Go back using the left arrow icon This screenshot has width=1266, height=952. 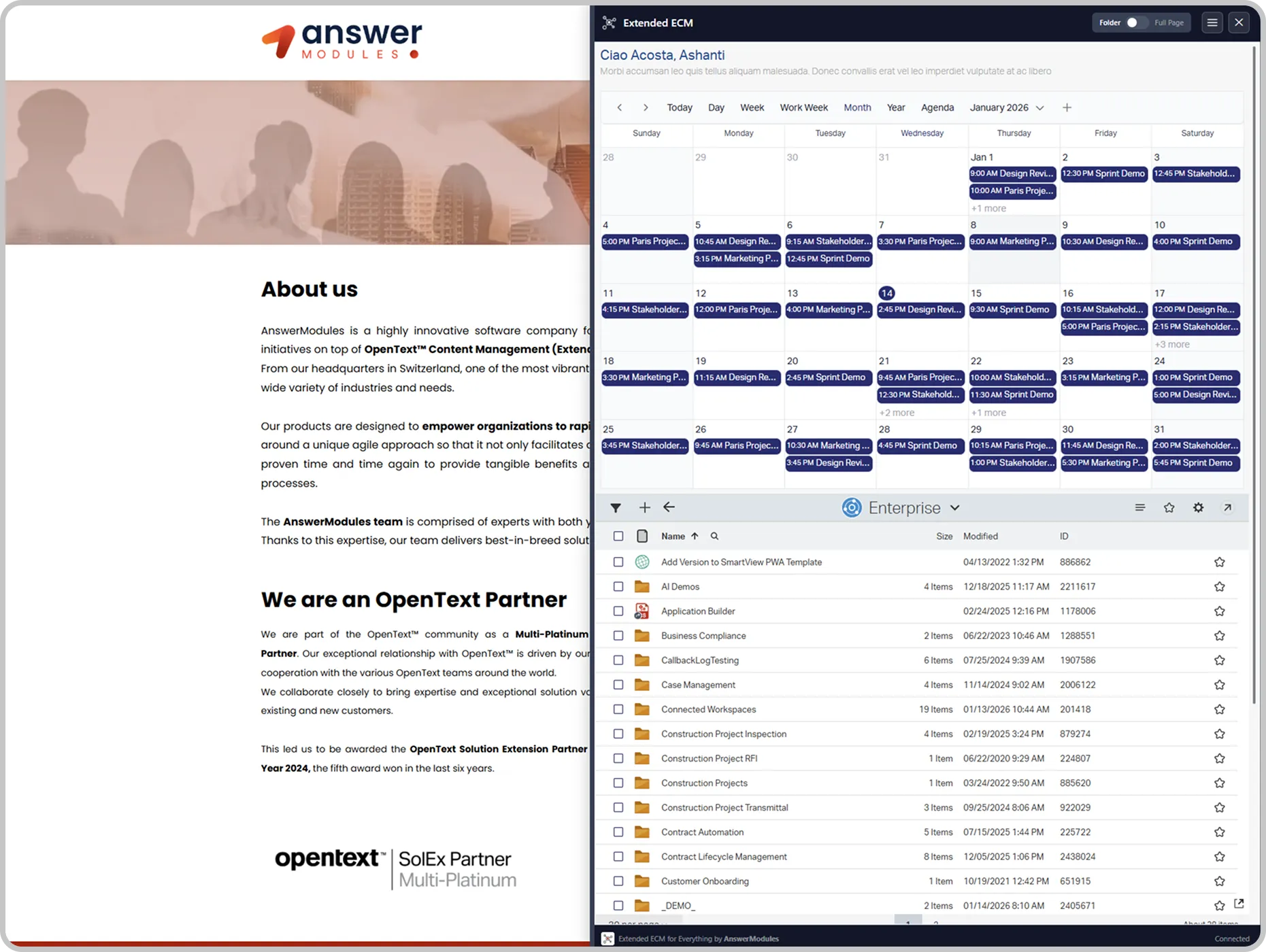[669, 507]
